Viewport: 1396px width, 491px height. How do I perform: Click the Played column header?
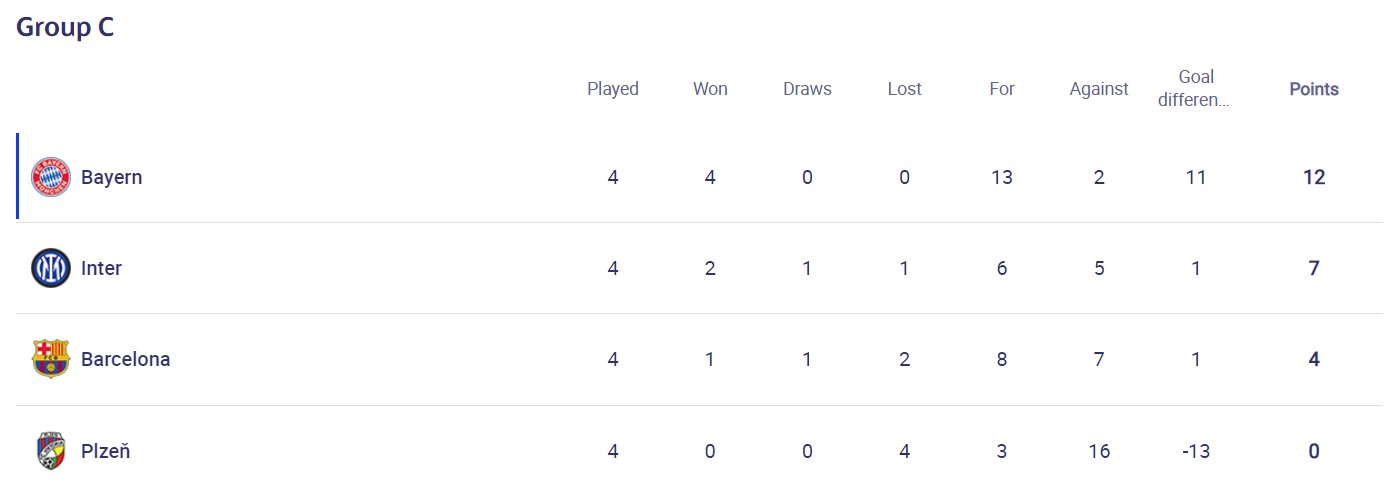[612, 89]
